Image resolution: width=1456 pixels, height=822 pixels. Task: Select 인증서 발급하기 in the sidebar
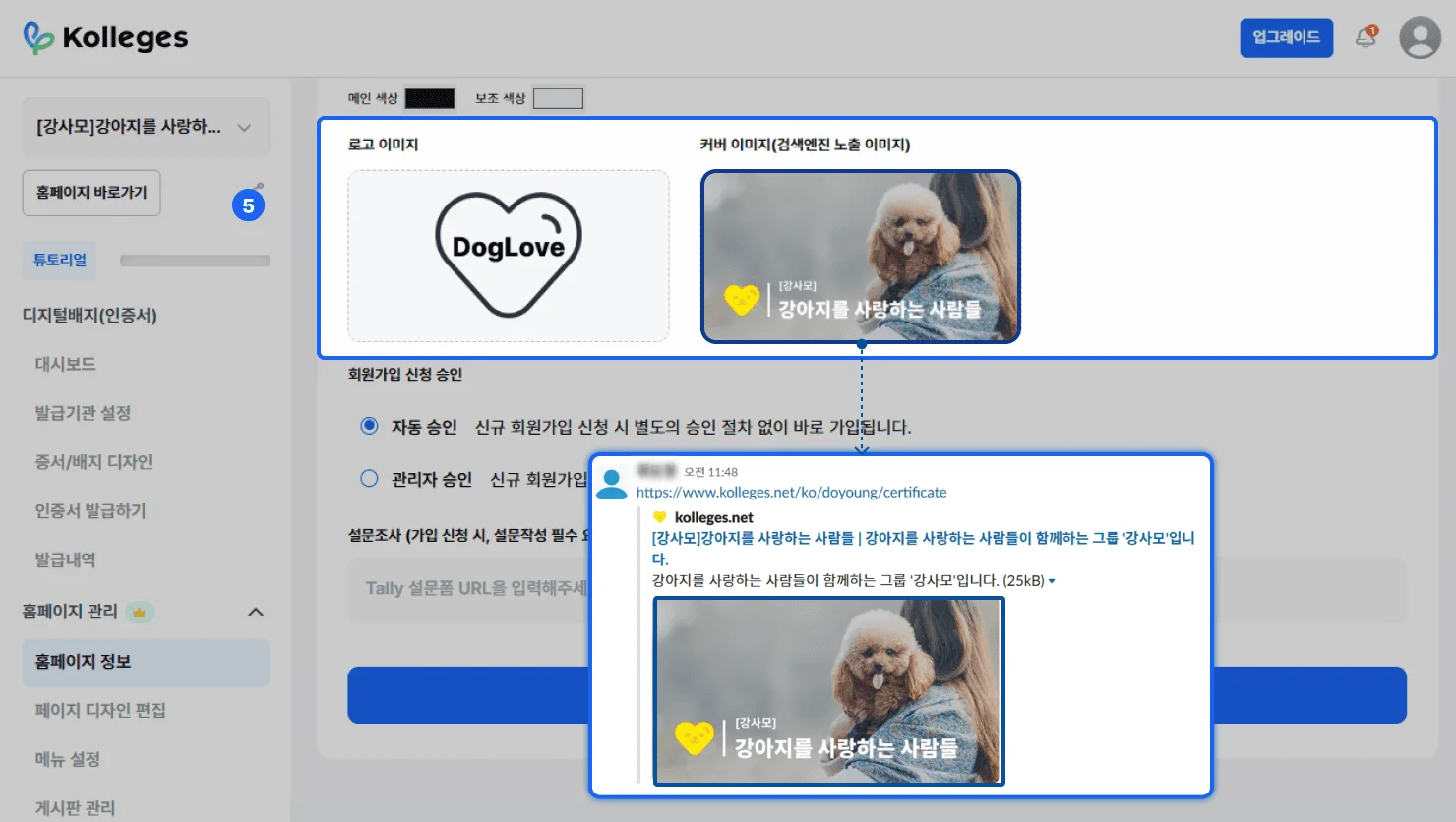(x=91, y=511)
